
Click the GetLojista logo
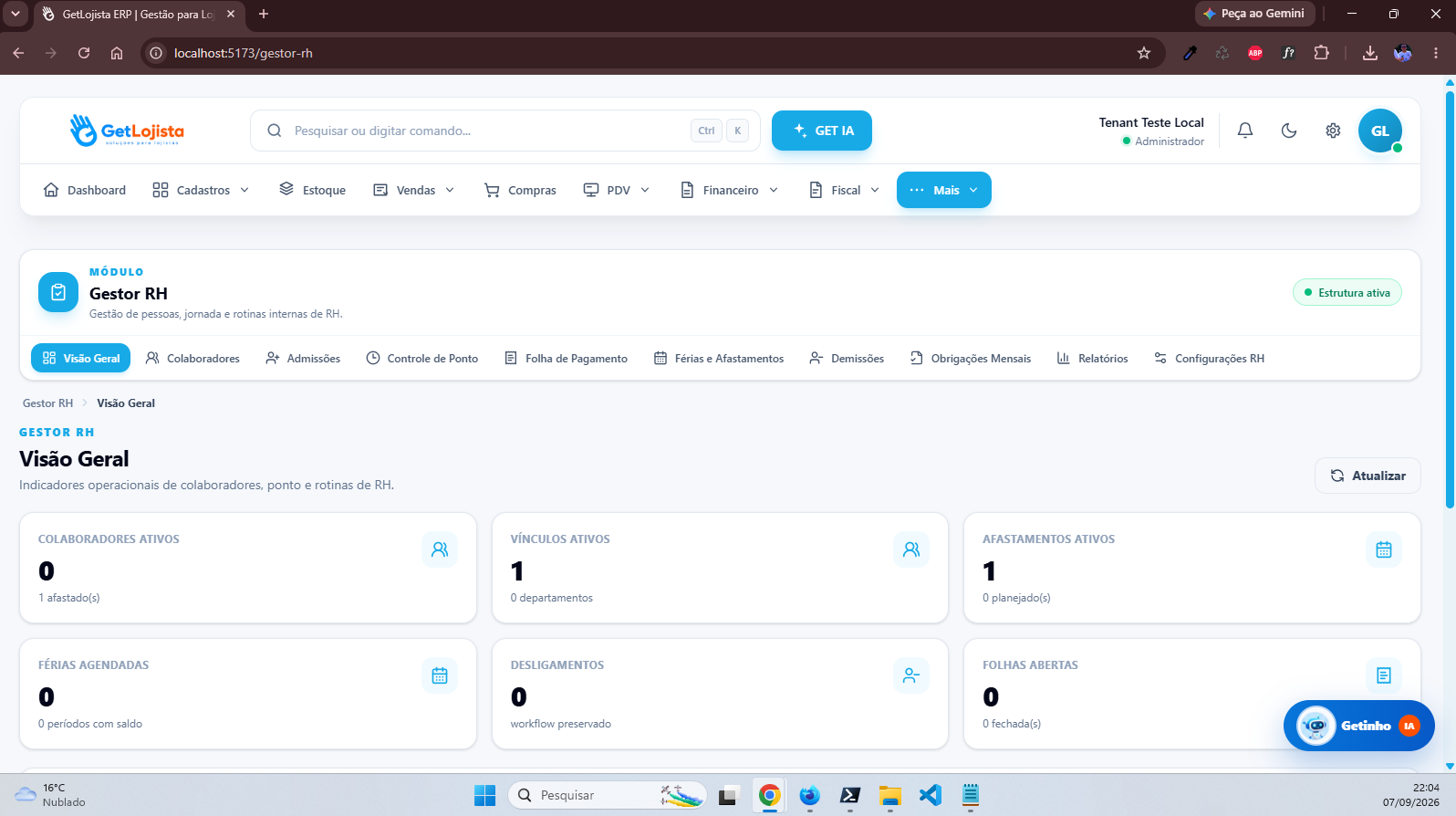click(x=127, y=131)
